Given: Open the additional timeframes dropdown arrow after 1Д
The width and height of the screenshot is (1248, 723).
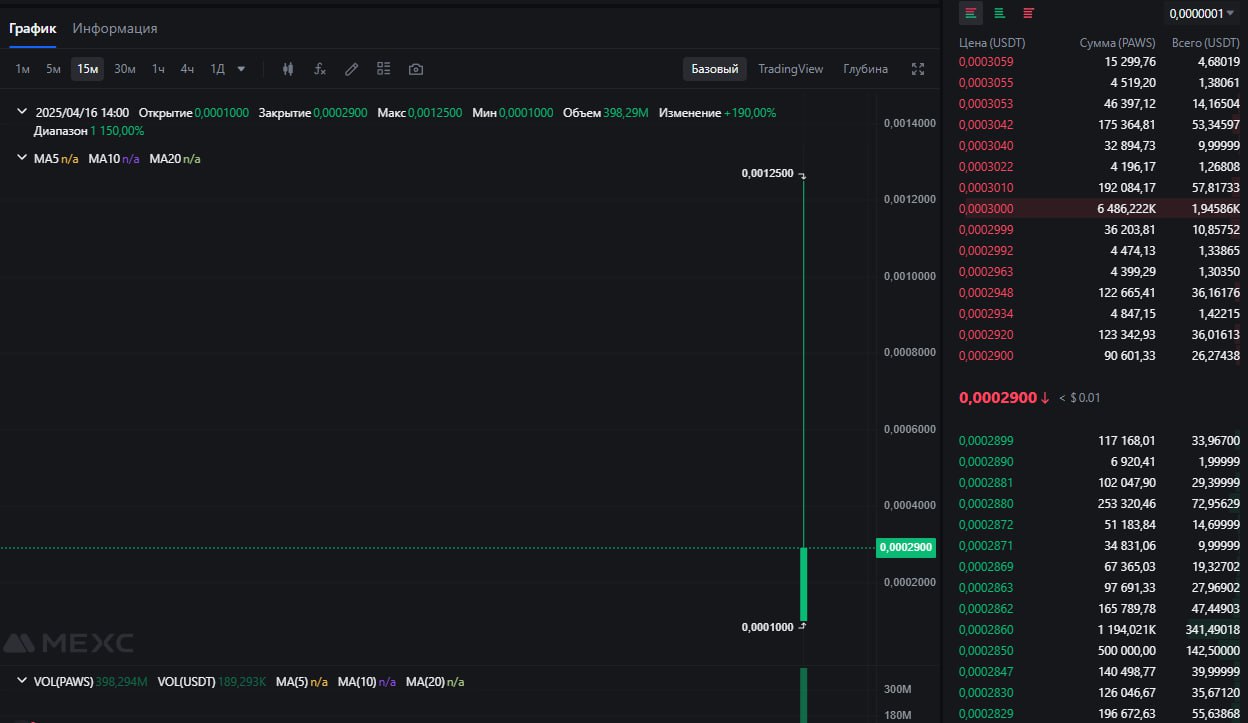Looking at the screenshot, I should click(241, 69).
